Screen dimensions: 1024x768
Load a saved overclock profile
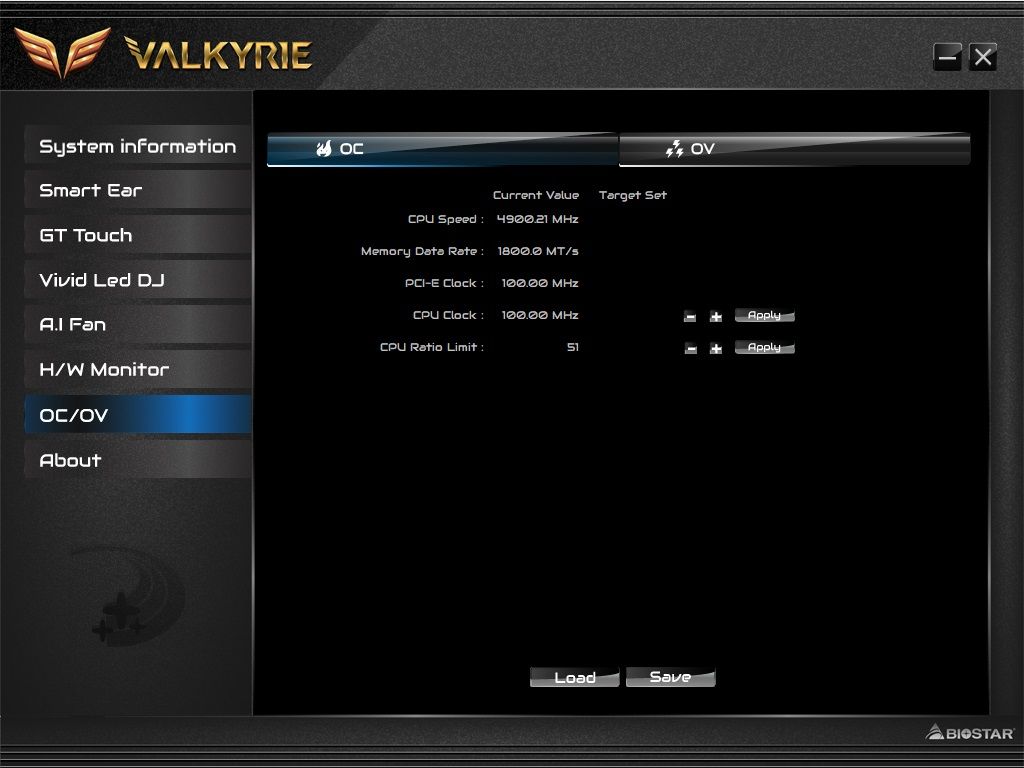point(575,677)
